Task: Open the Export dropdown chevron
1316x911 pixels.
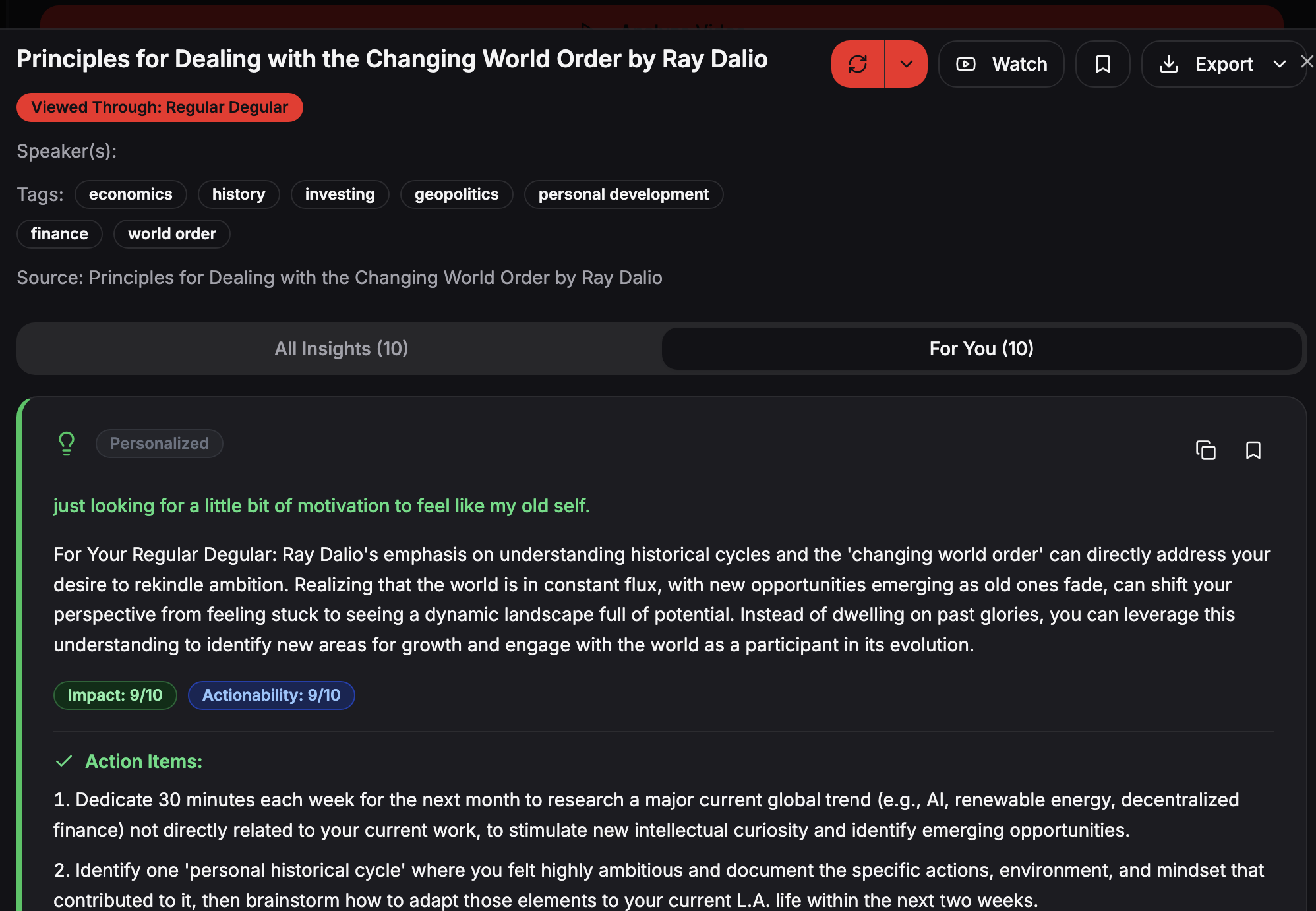Action: pos(1279,64)
